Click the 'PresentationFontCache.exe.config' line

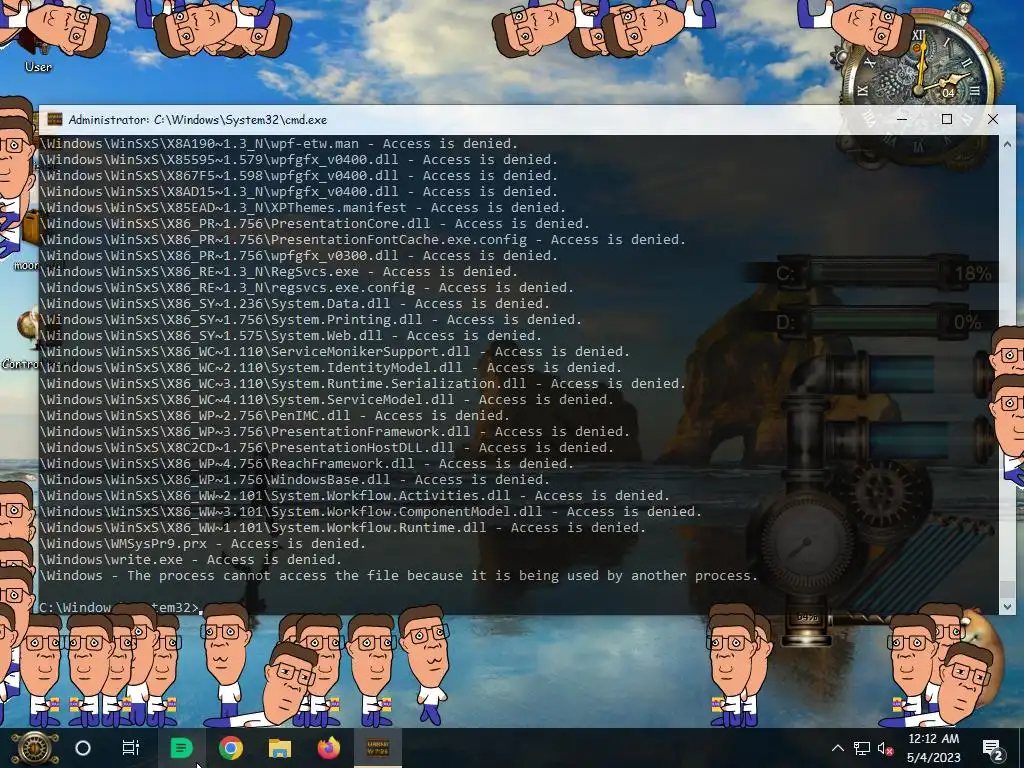click(363, 240)
